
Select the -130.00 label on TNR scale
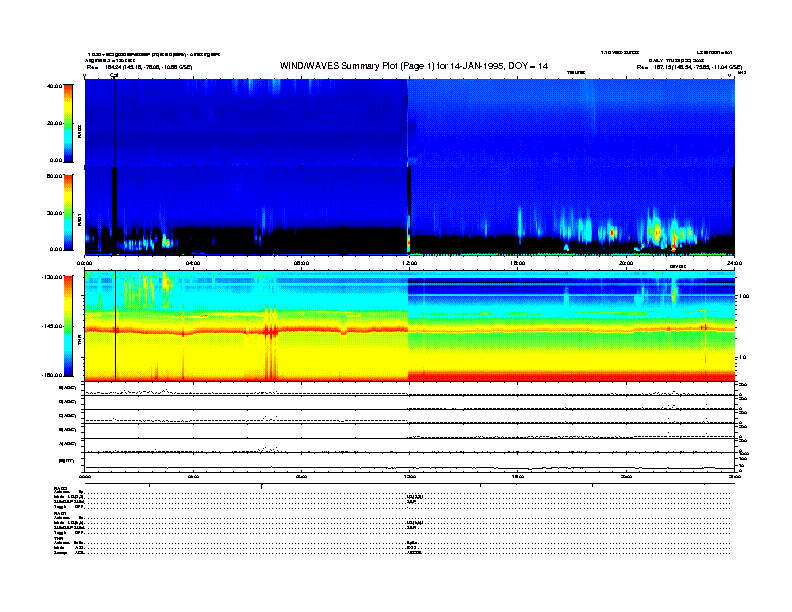[x=53, y=277]
